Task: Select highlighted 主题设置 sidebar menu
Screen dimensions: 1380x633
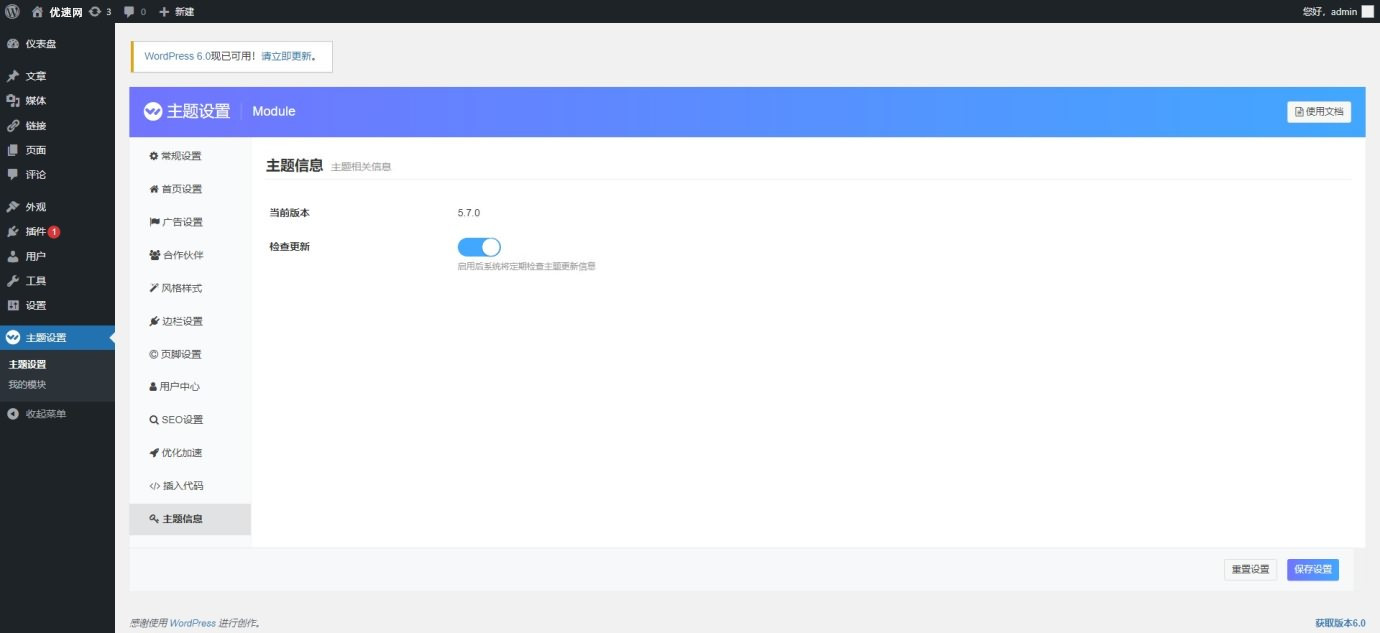Action: 57,338
